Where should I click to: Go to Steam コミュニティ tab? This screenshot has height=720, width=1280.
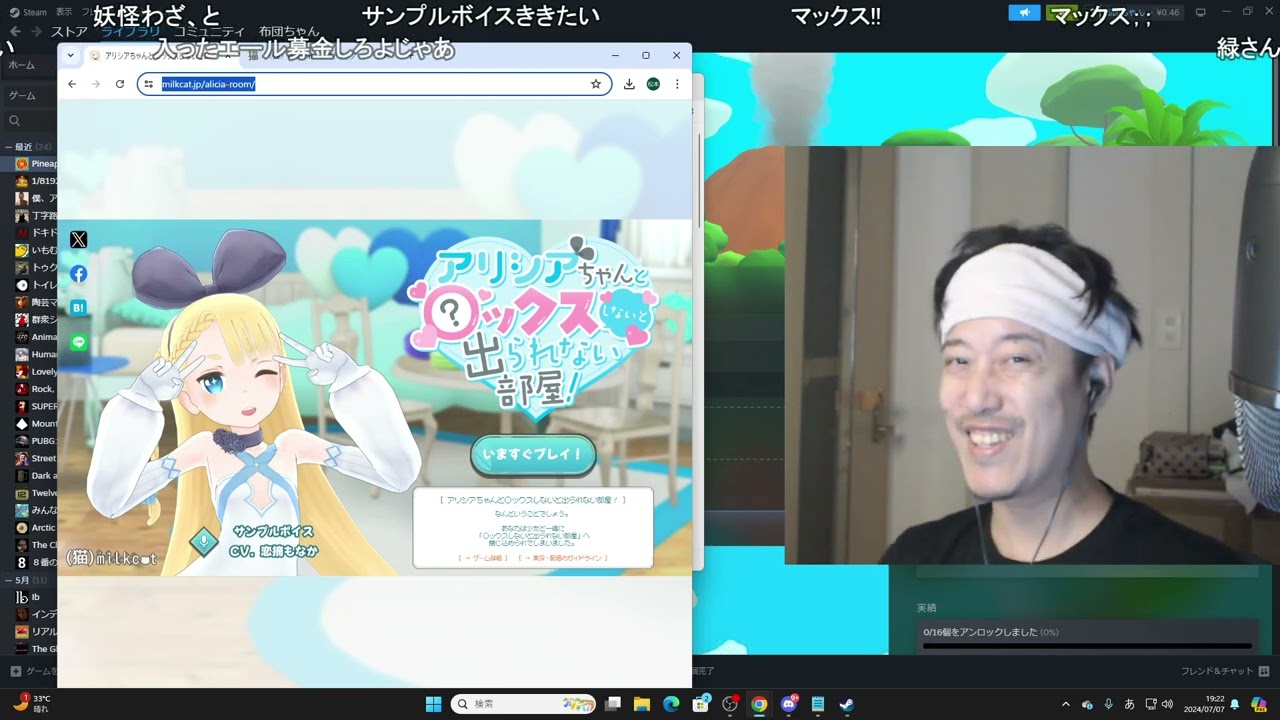tap(208, 32)
